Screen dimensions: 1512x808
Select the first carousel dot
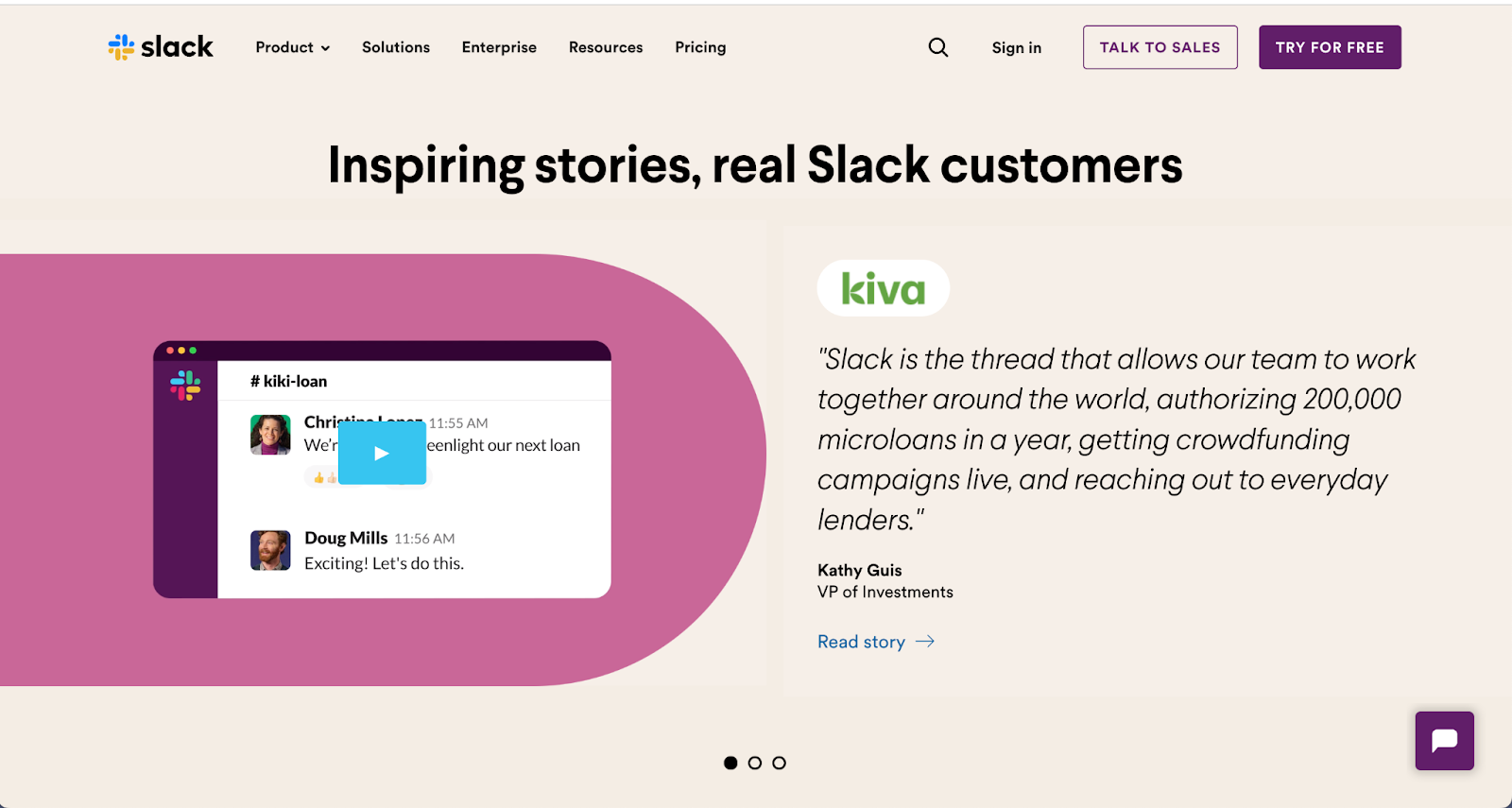[730, 763]
